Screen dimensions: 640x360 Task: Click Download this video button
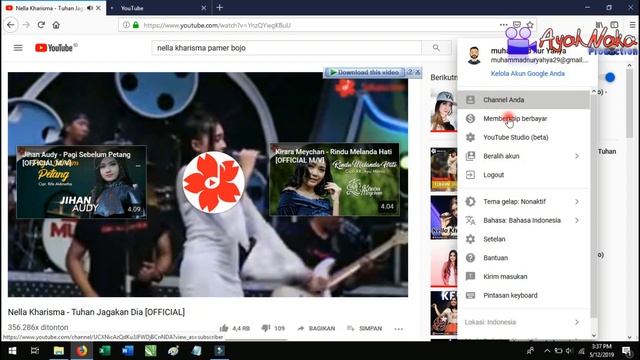coord(364,72)
